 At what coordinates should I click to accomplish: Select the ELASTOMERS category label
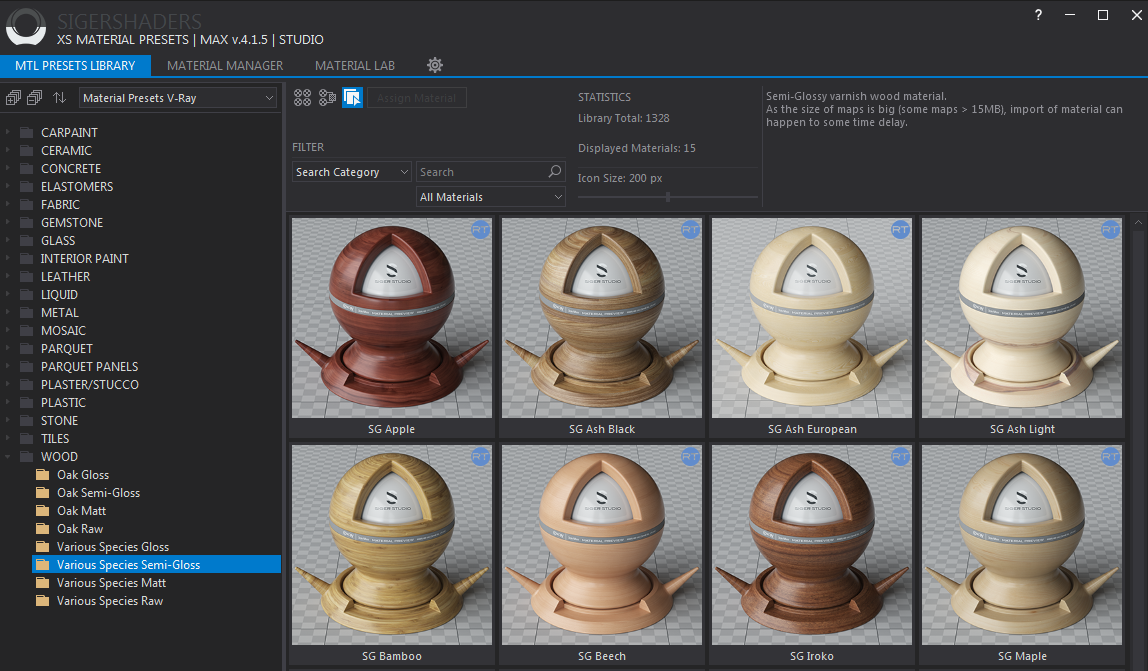(77, 186)
